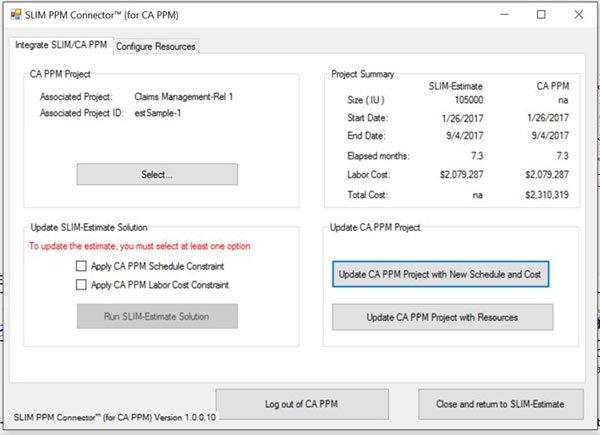Click the CA PPM column header in Project Summary
The width and height of the screenshot is (600, 435).
553,86
